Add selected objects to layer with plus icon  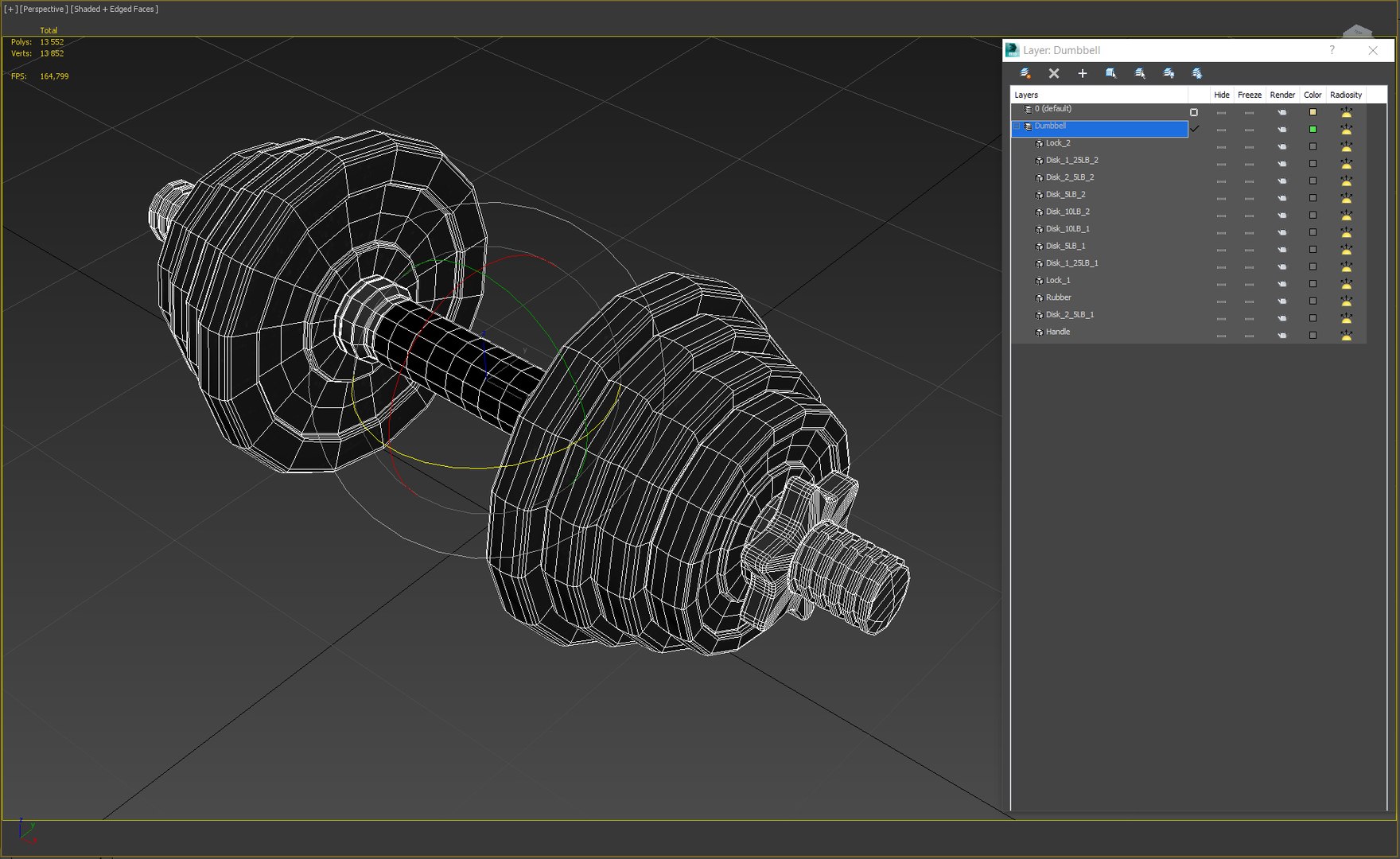point(1083,73)
